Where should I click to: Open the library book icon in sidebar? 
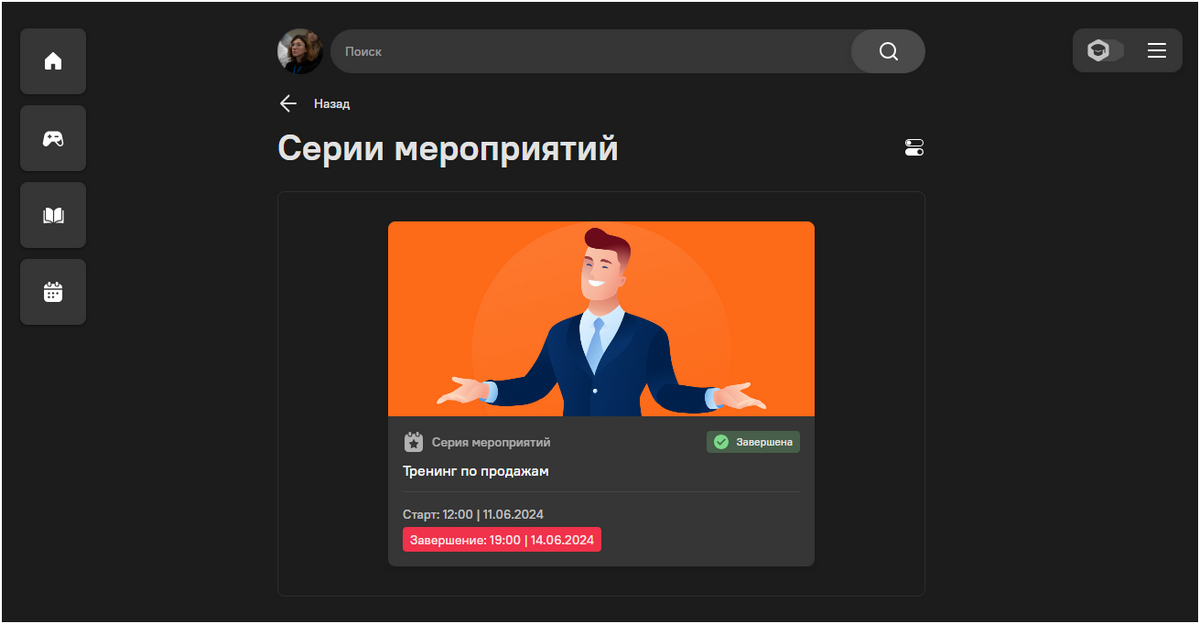pos(52,214)
